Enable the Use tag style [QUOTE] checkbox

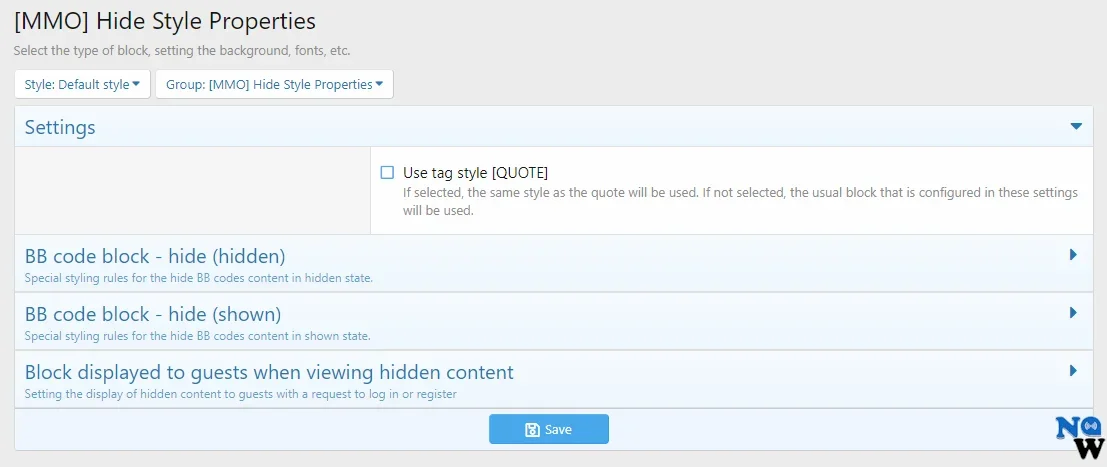click(387, 172)
